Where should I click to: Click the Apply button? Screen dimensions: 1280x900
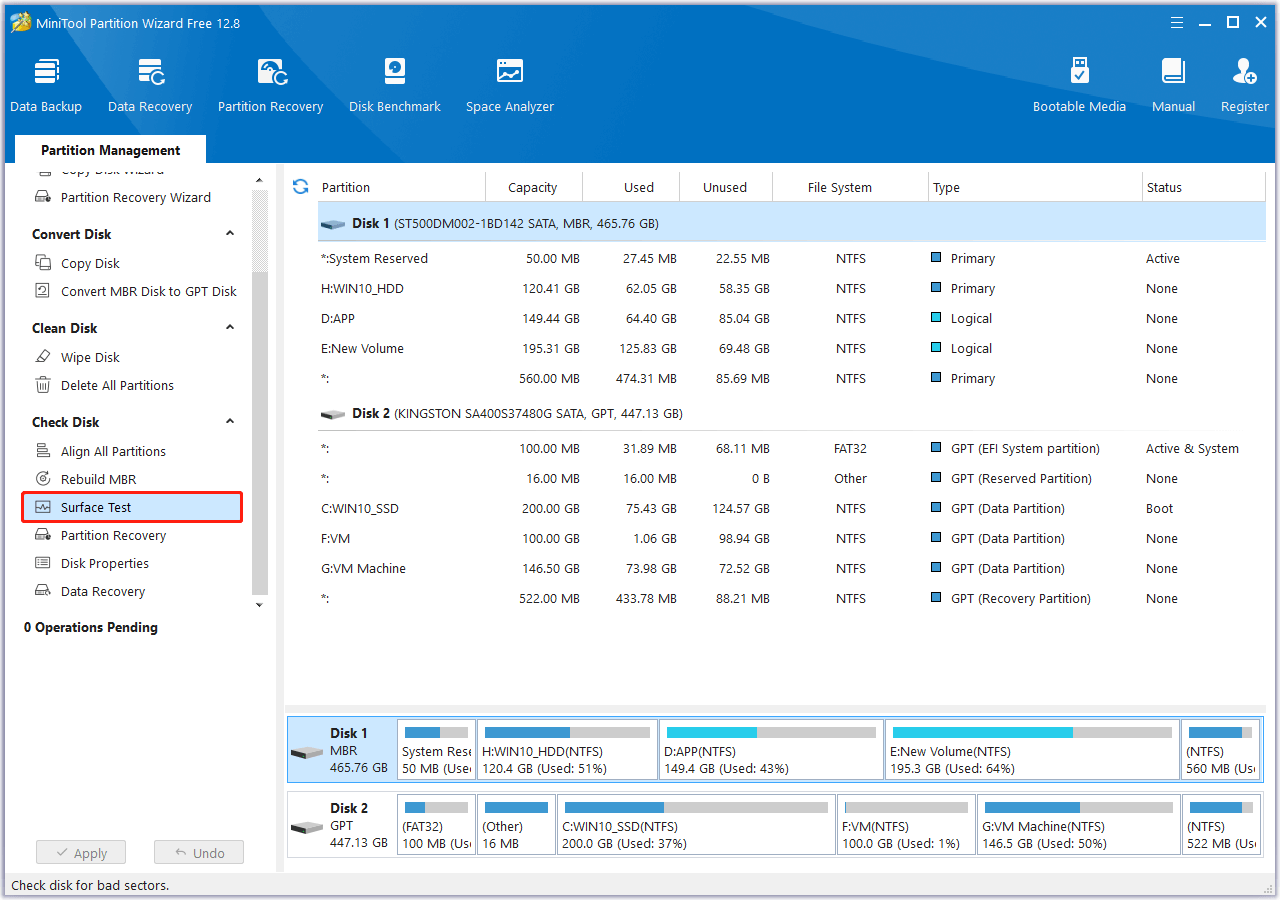pyautogui.click(x=80, y=853)
